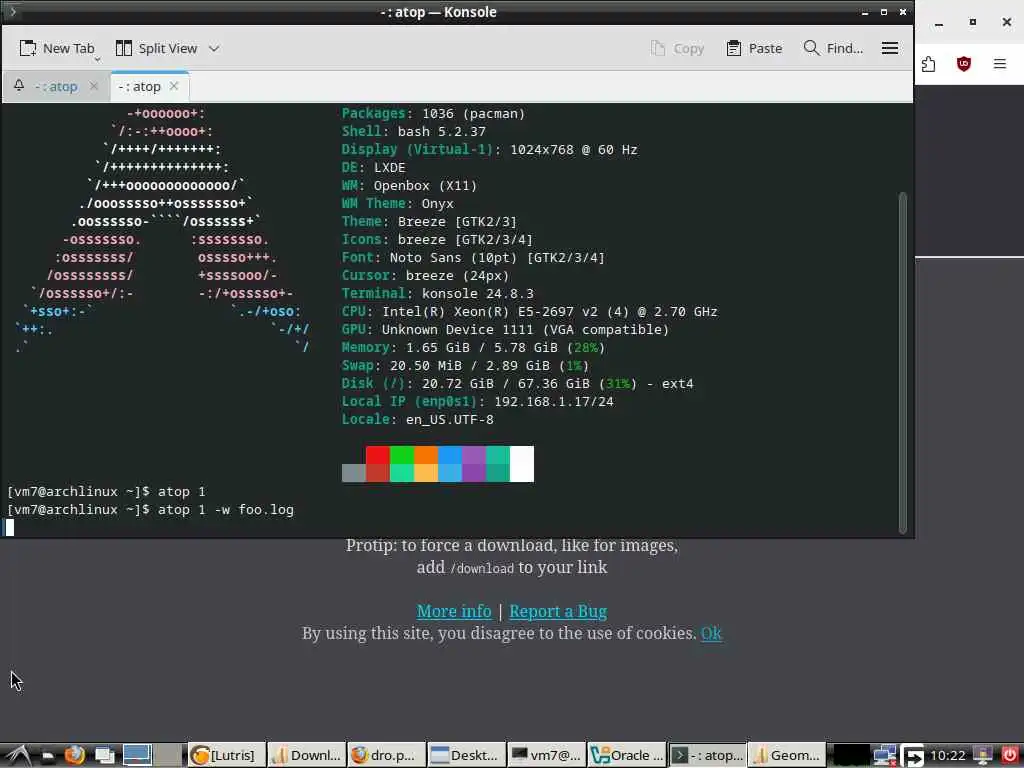Click the file manager taskbar launcher

[47, 756]
